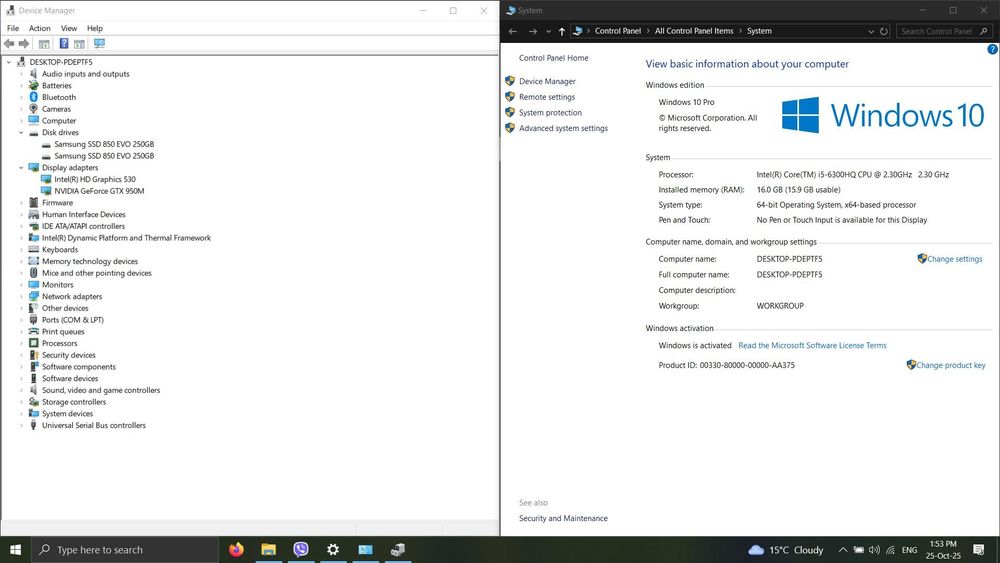
Task: Open Remote settings link
Action: [x=547, y=97]
